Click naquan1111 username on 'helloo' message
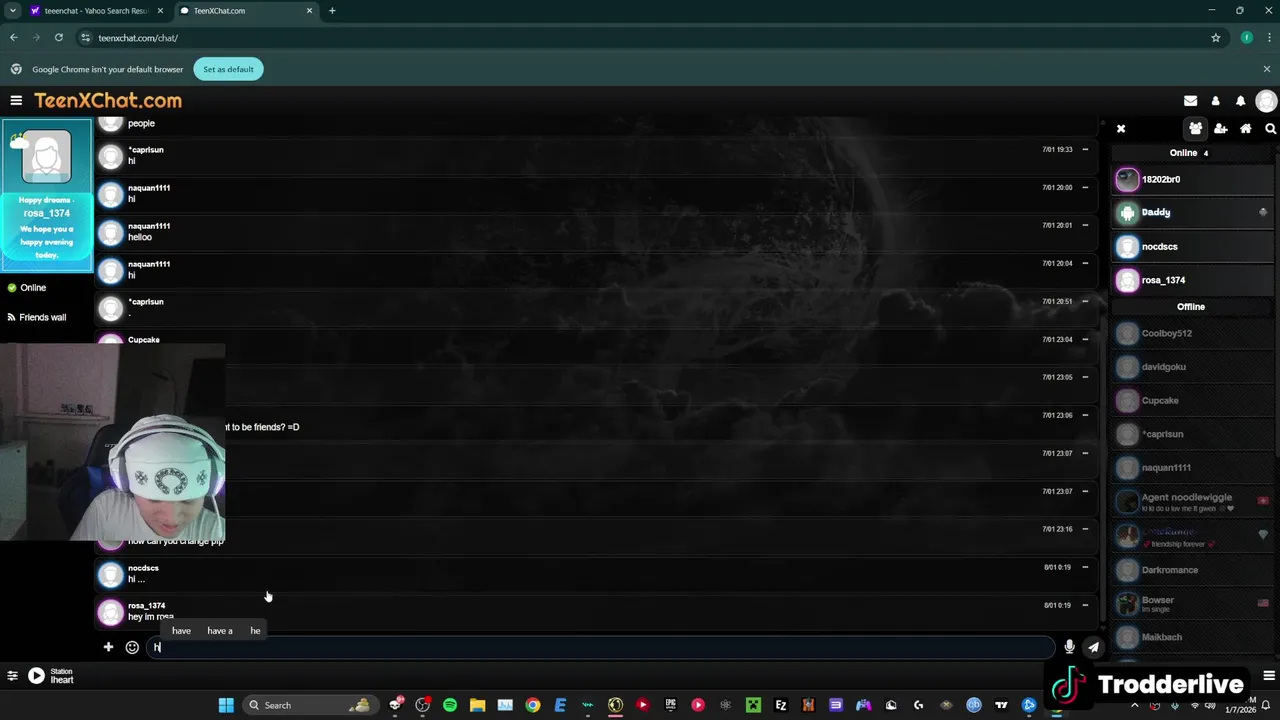This screenshot has height=720, width=1280. coord(149,226)
